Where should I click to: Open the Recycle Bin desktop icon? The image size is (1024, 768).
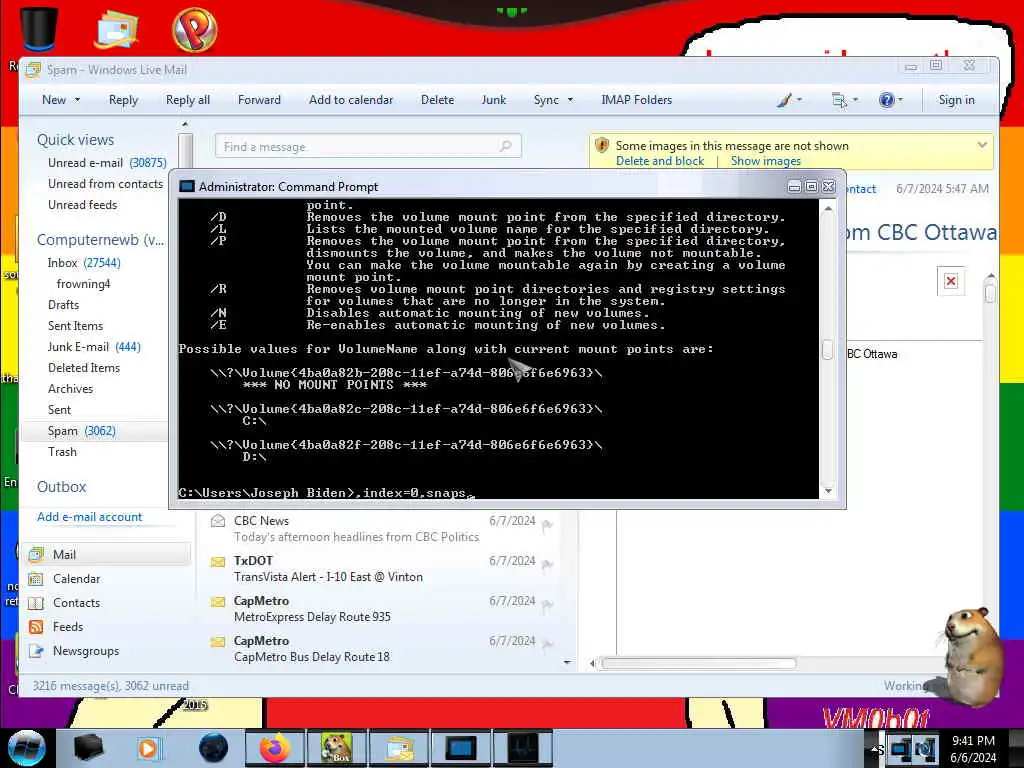pos(39,27)
